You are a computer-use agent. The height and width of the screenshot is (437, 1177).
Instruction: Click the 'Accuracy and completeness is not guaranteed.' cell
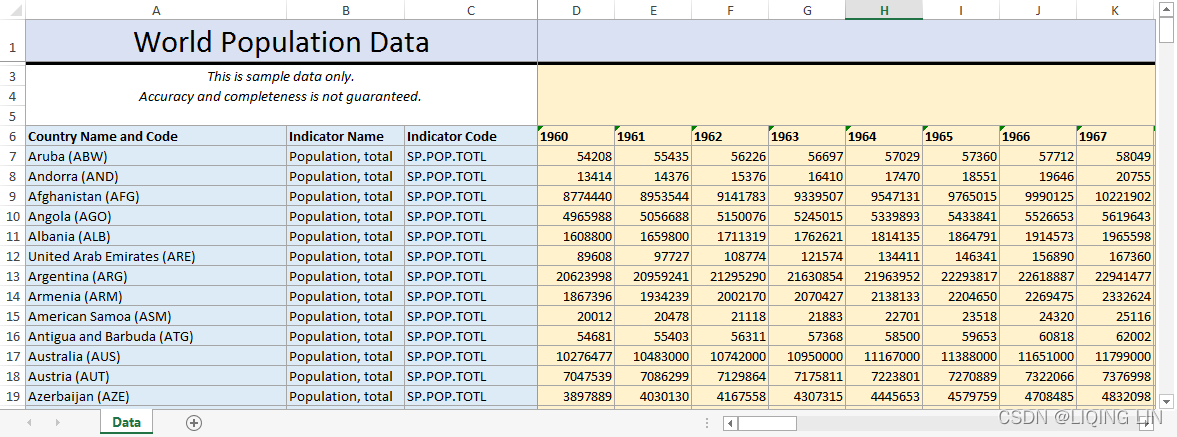coord(281,96)
